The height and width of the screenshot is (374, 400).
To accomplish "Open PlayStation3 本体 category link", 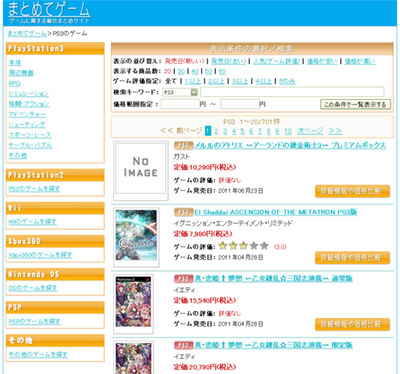I will coord(15,63).
